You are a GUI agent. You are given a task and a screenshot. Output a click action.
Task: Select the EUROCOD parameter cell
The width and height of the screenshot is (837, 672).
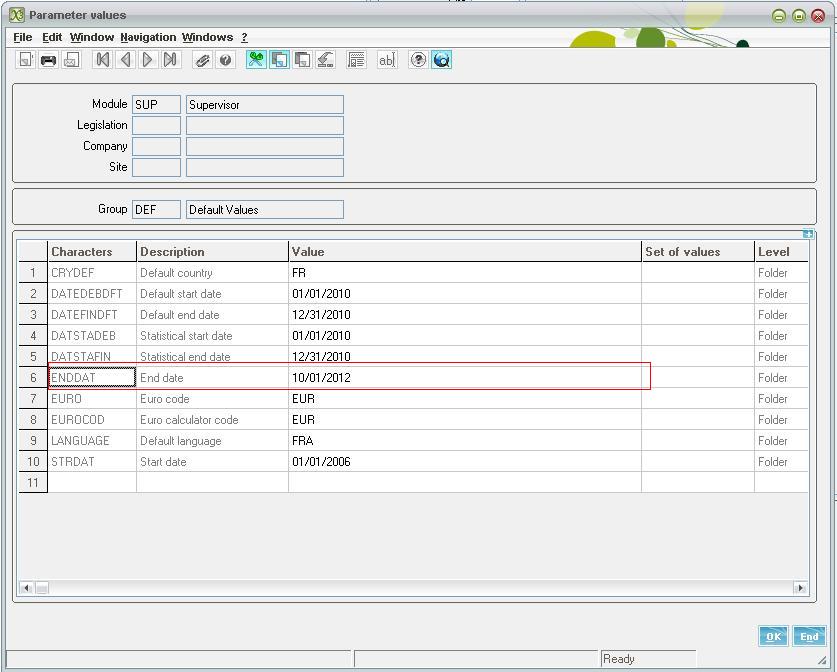92,420
